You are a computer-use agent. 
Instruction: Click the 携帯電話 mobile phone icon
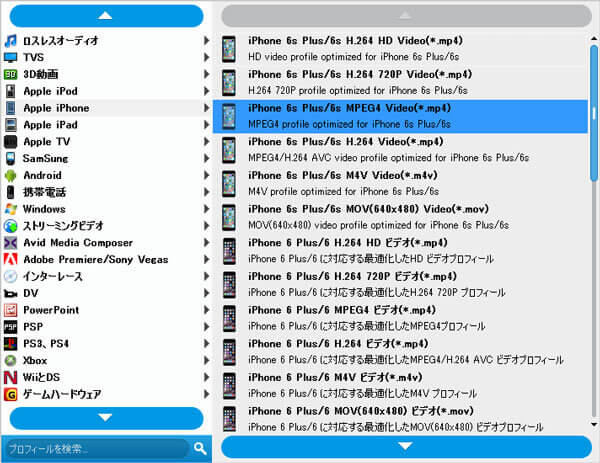(x=11, y=192)
